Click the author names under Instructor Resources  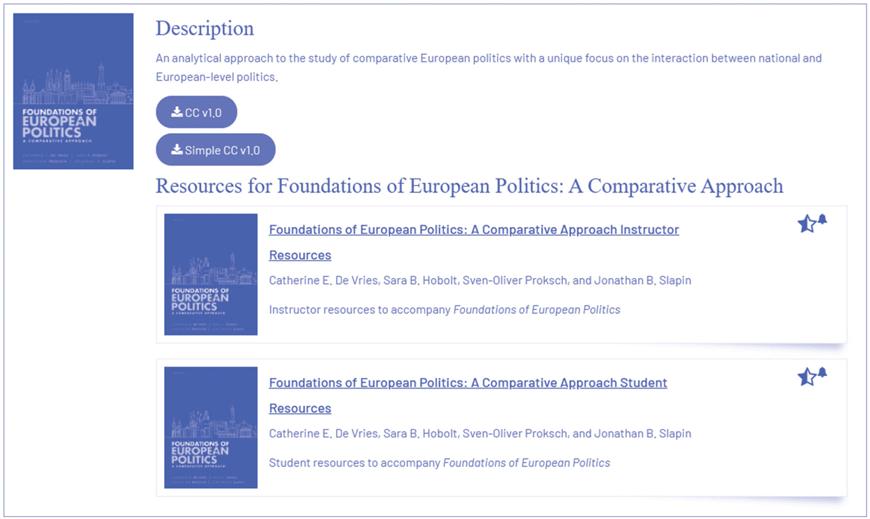(479, 281)
